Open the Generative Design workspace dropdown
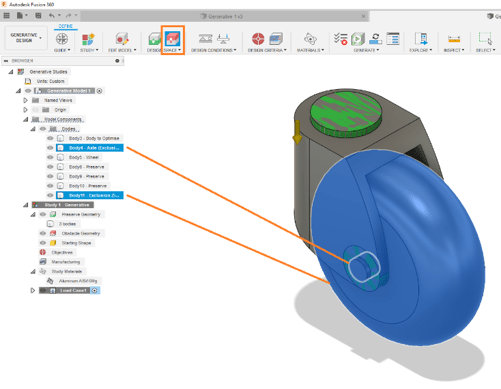This screenshot has width=501, height=389. (x=26, y=38)
